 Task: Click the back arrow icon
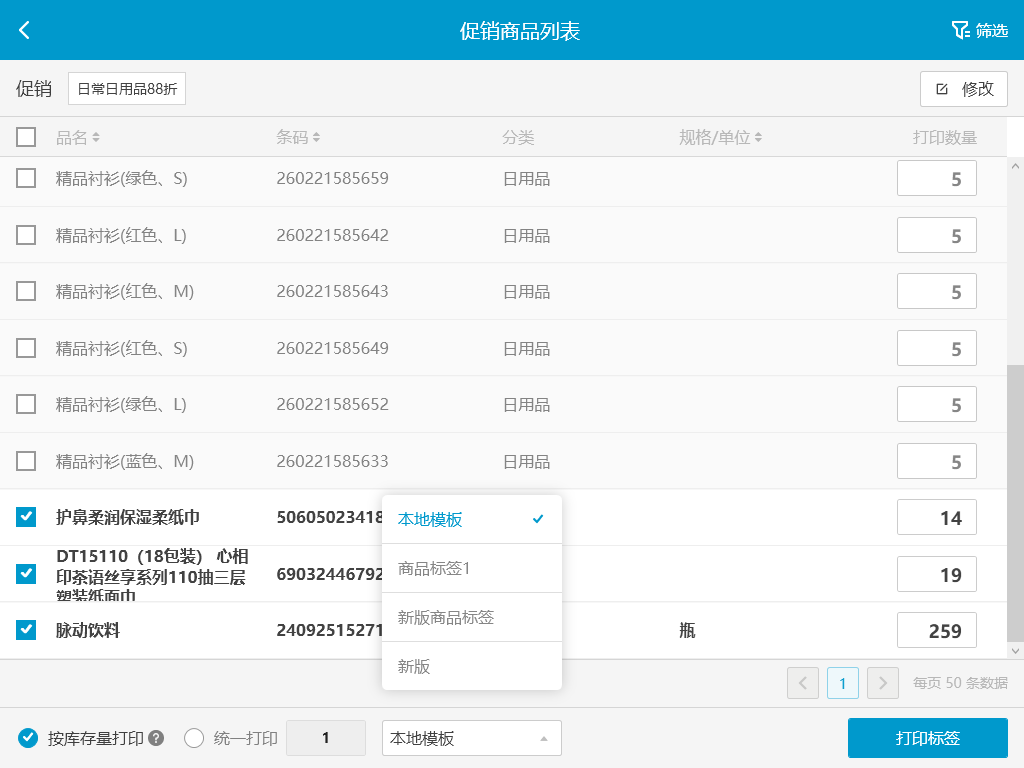coord(25,30)
